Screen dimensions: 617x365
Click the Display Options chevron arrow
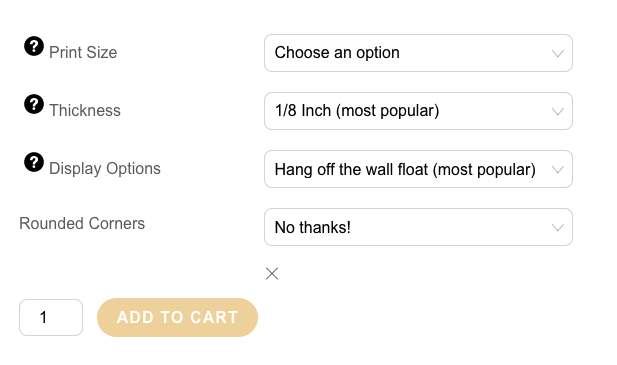(558, 170)
